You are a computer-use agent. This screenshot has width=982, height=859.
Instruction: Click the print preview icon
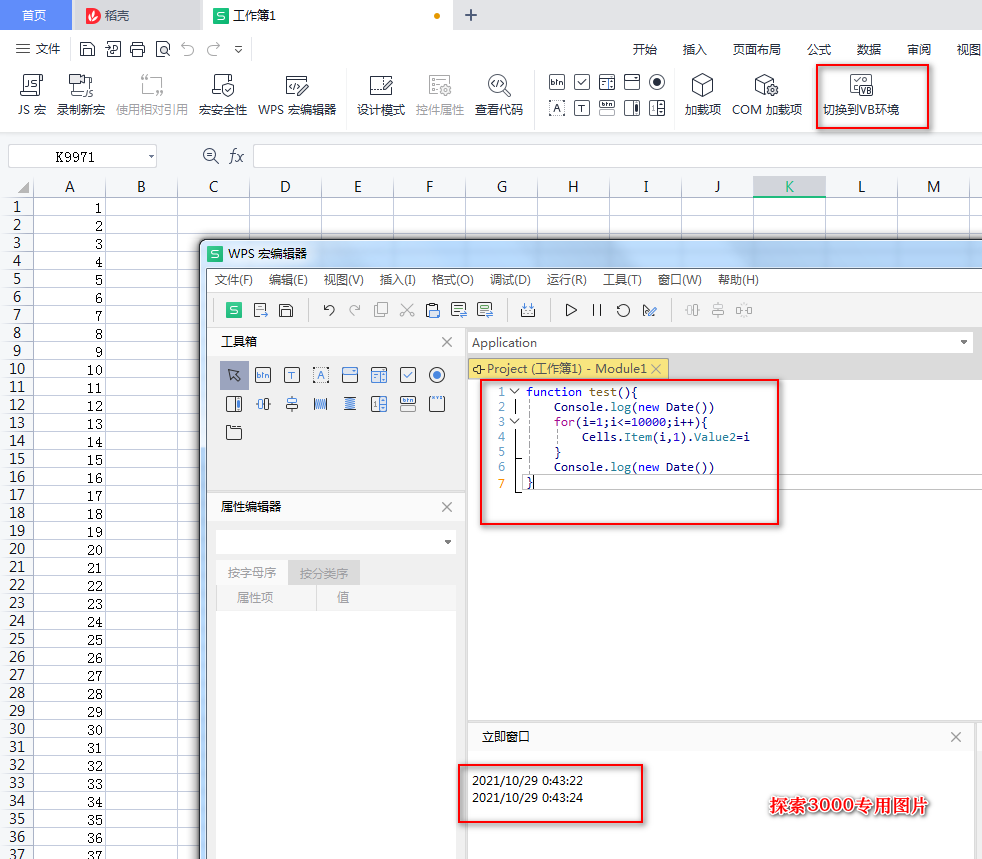coord(163,49)
